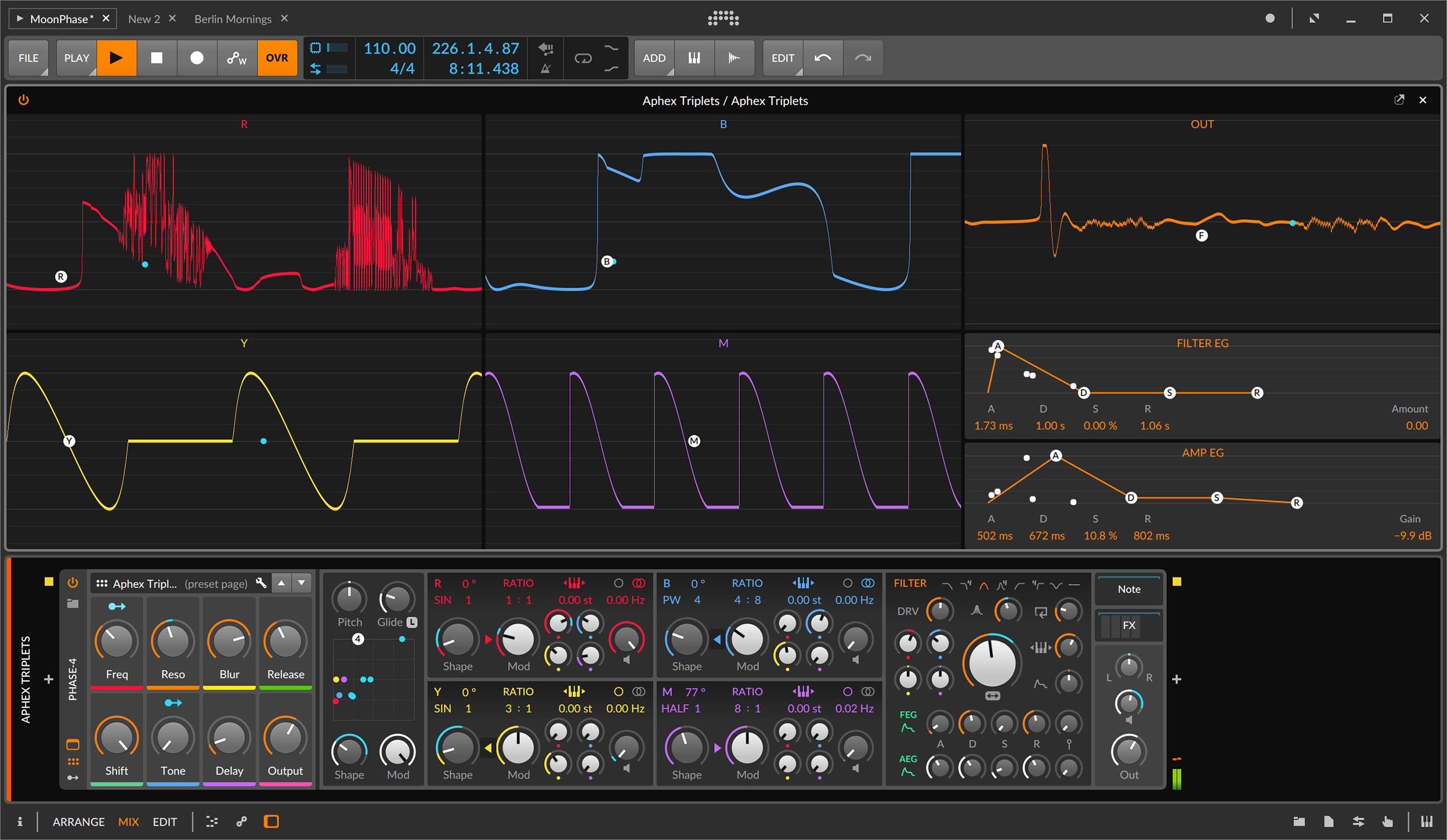
Task: Switch to the Berlin Mornings project tab
Action: 233,19
